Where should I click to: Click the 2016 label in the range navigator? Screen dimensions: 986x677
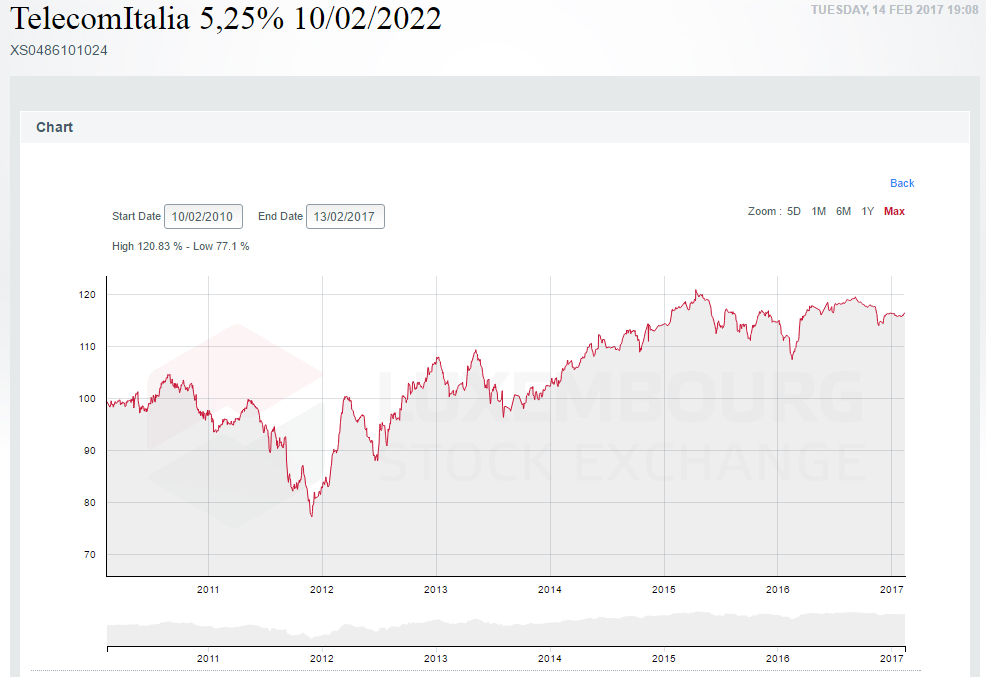pos(778,659)
